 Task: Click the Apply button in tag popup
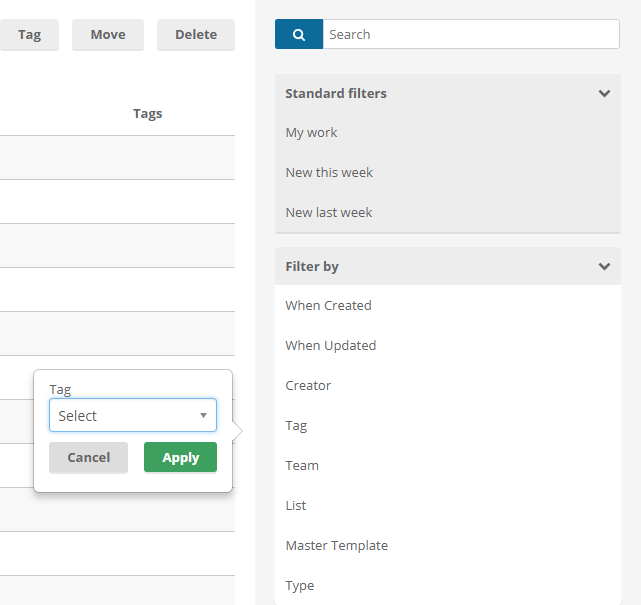180,457
